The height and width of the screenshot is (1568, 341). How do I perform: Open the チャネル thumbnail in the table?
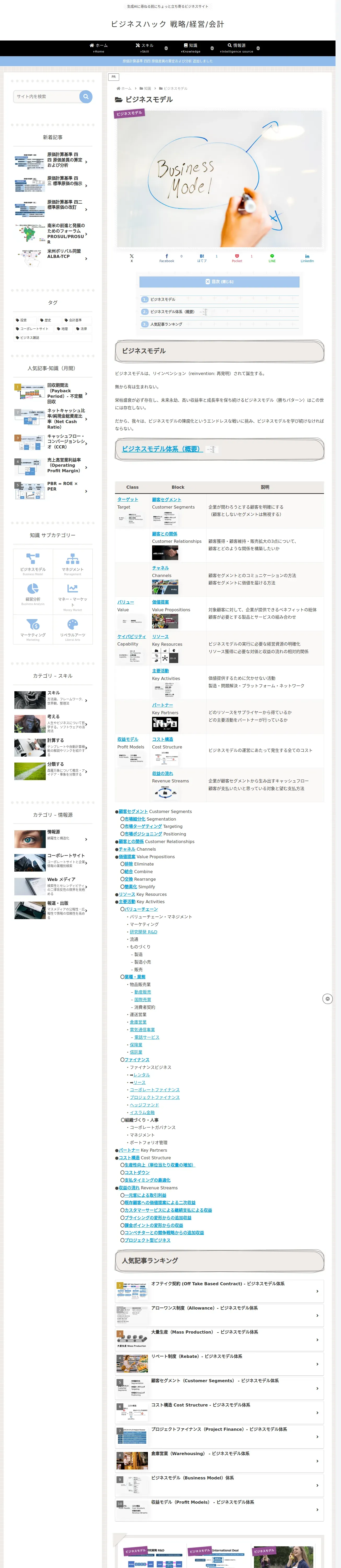pos(165,587)
